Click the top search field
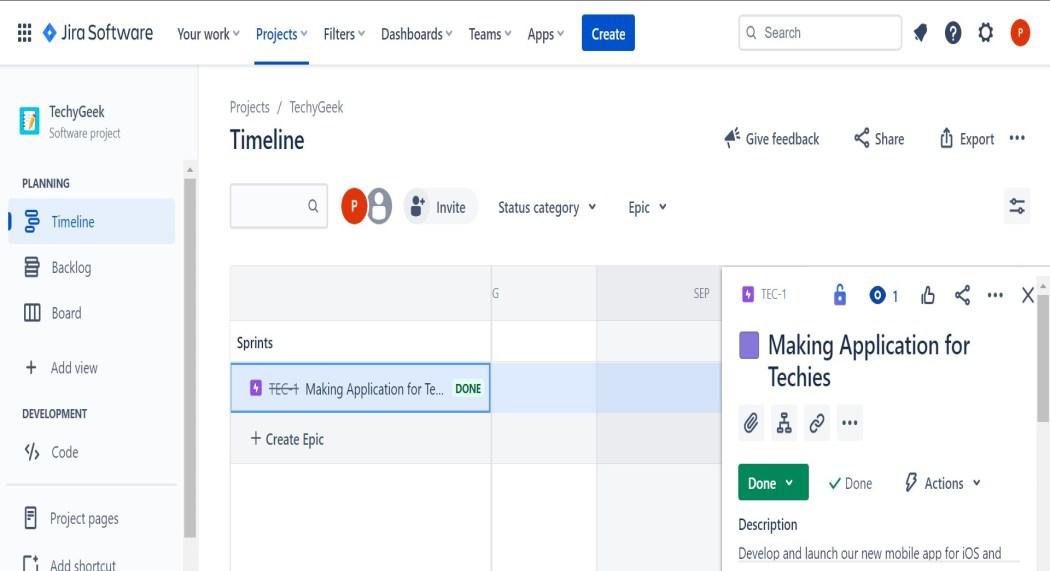This screenshot has height=571, width=1050. point(820,33)
